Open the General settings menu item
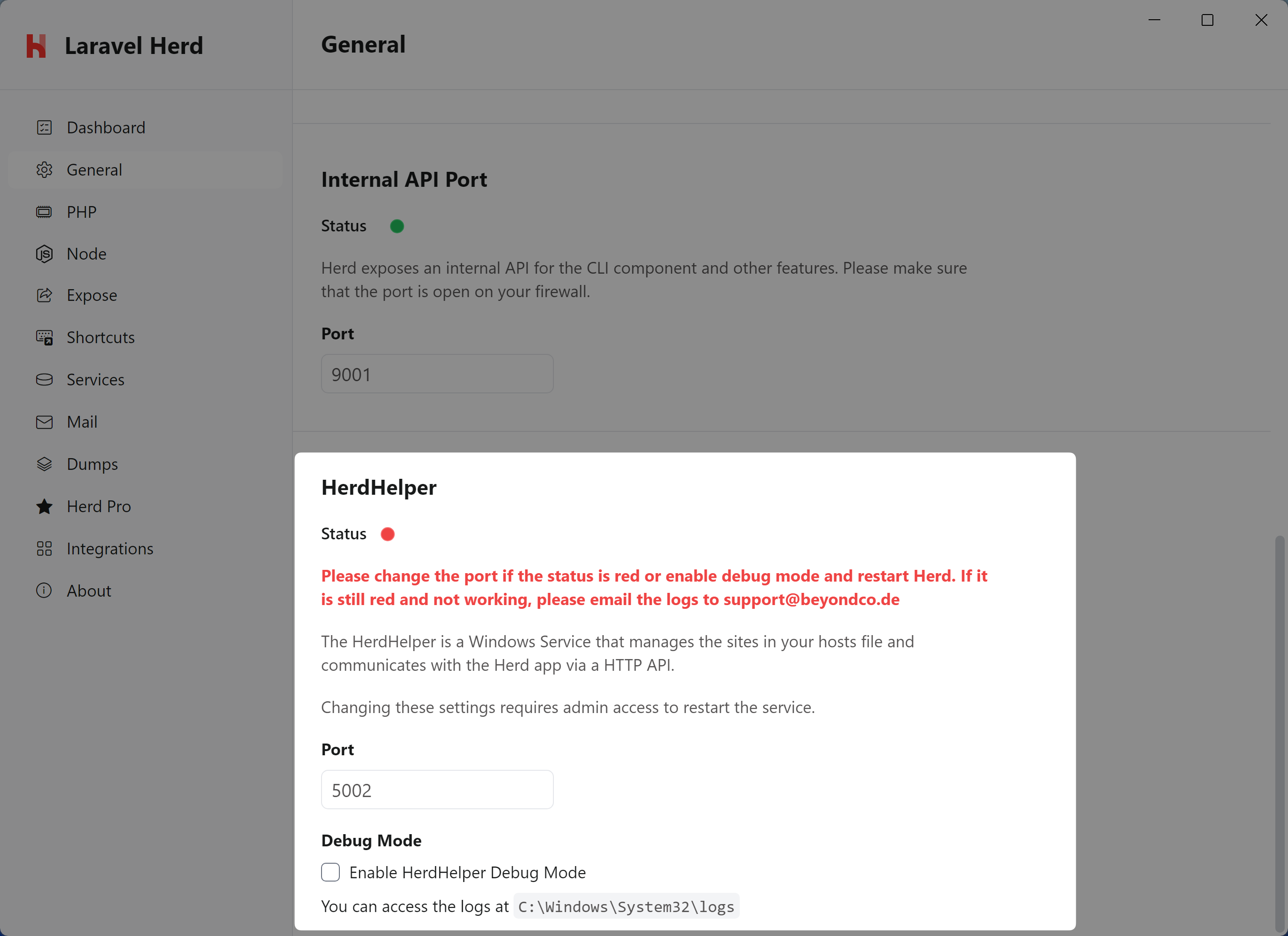 coord(94,170)
